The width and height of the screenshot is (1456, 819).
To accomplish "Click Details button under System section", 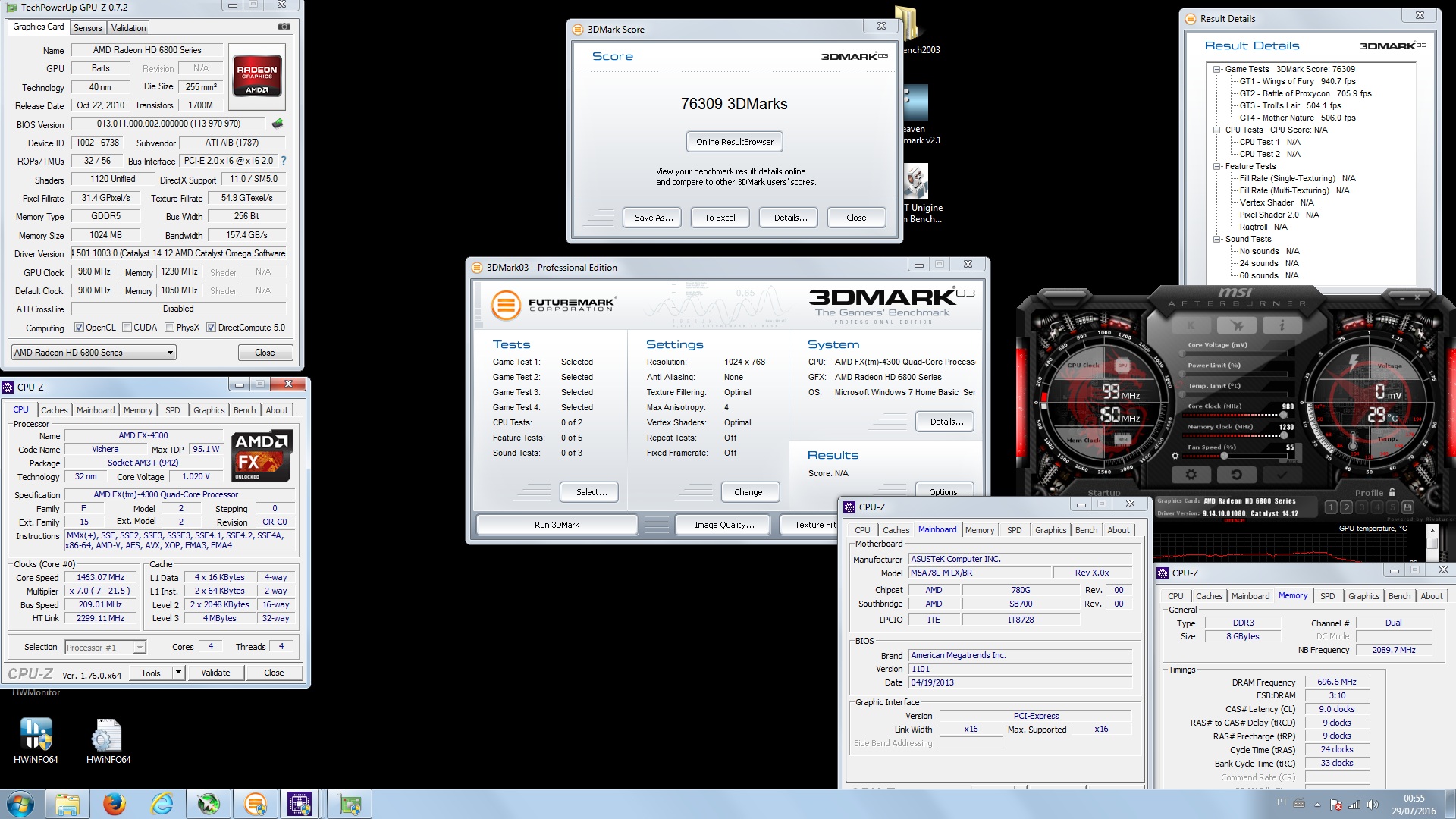I will (946, 422).
